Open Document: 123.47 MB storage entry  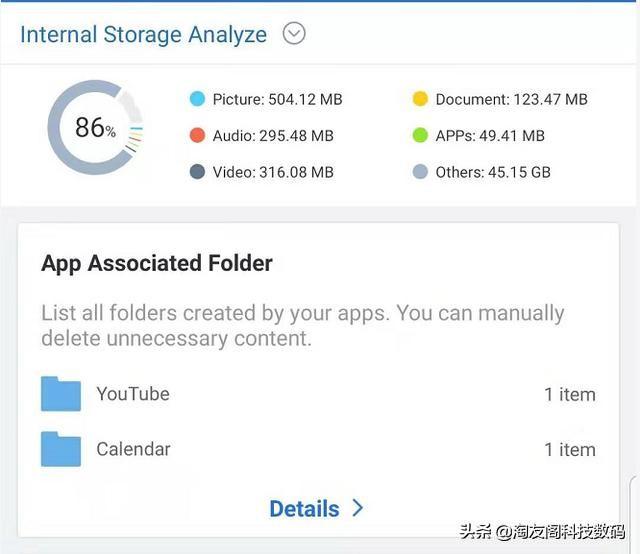[x=511, y=99]
